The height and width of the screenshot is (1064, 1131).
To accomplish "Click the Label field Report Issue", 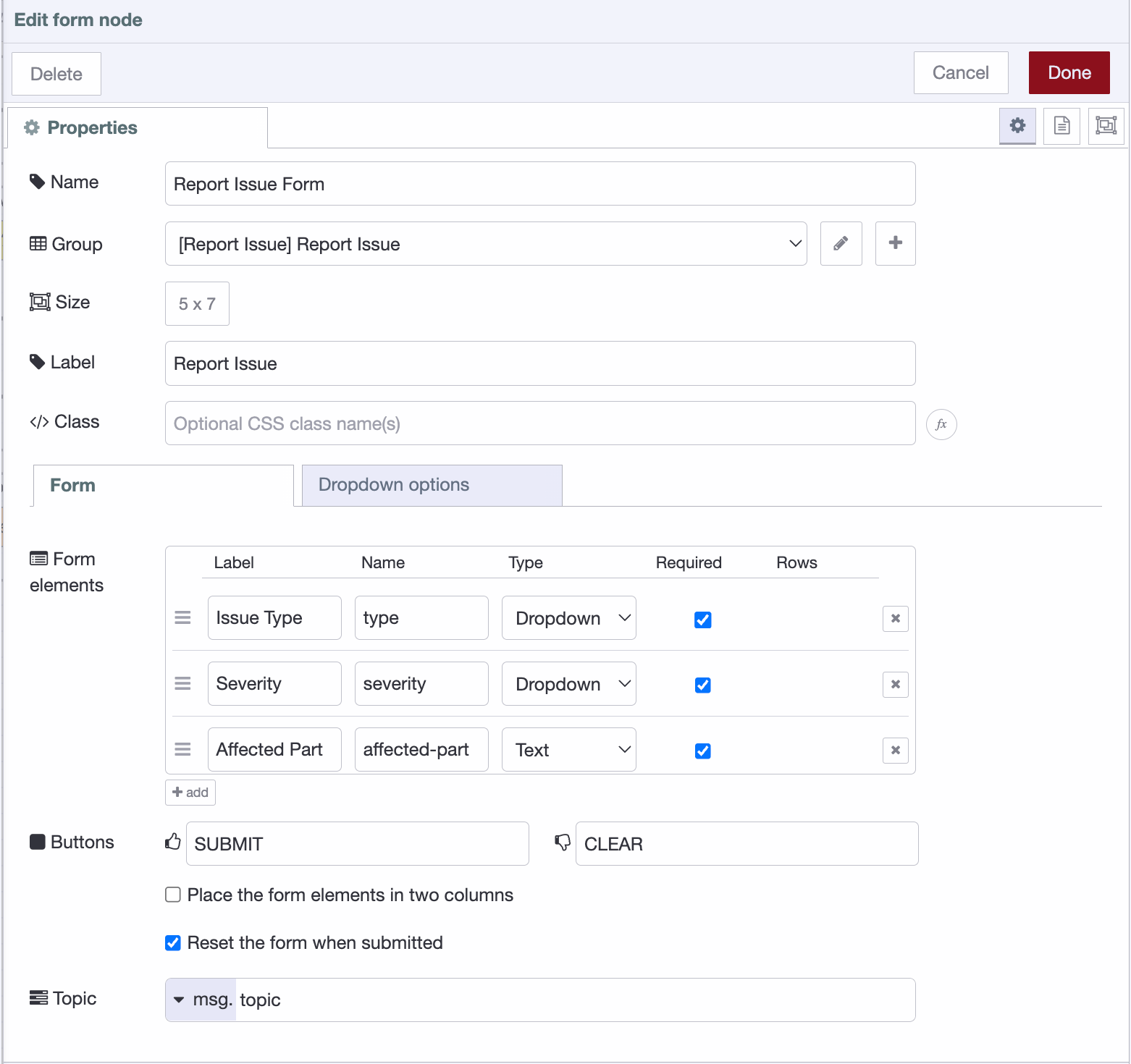I will coord(540,363).
